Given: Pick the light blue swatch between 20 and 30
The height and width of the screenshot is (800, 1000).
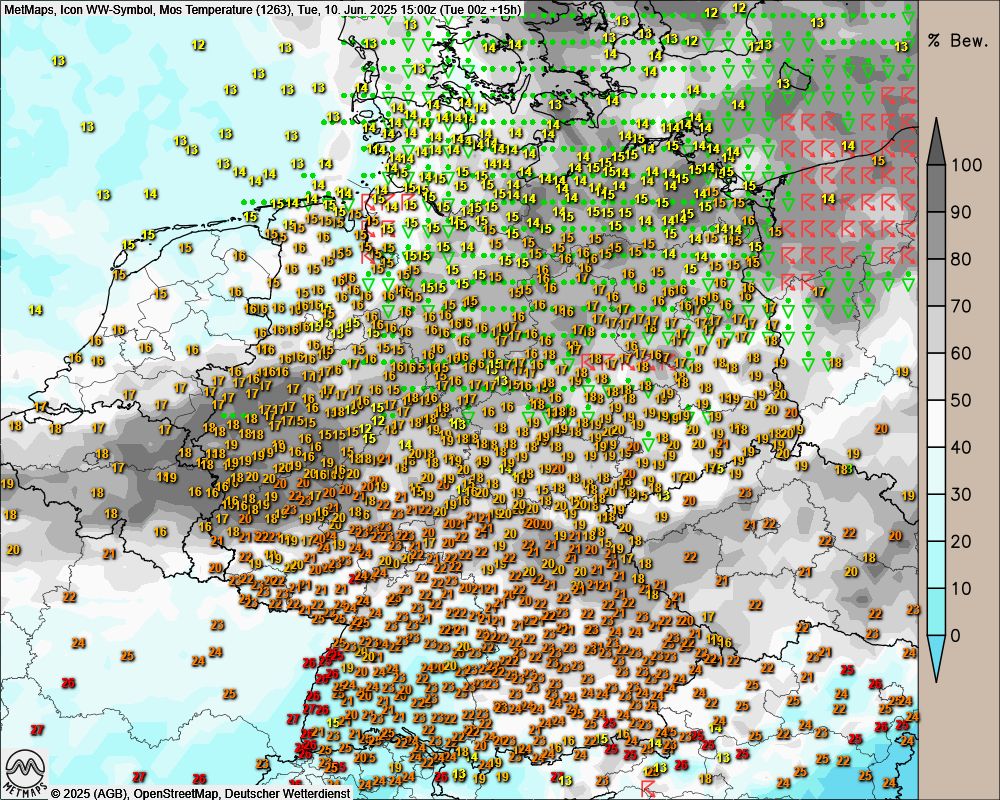Looking at the screenshot, I should point(936,518).
